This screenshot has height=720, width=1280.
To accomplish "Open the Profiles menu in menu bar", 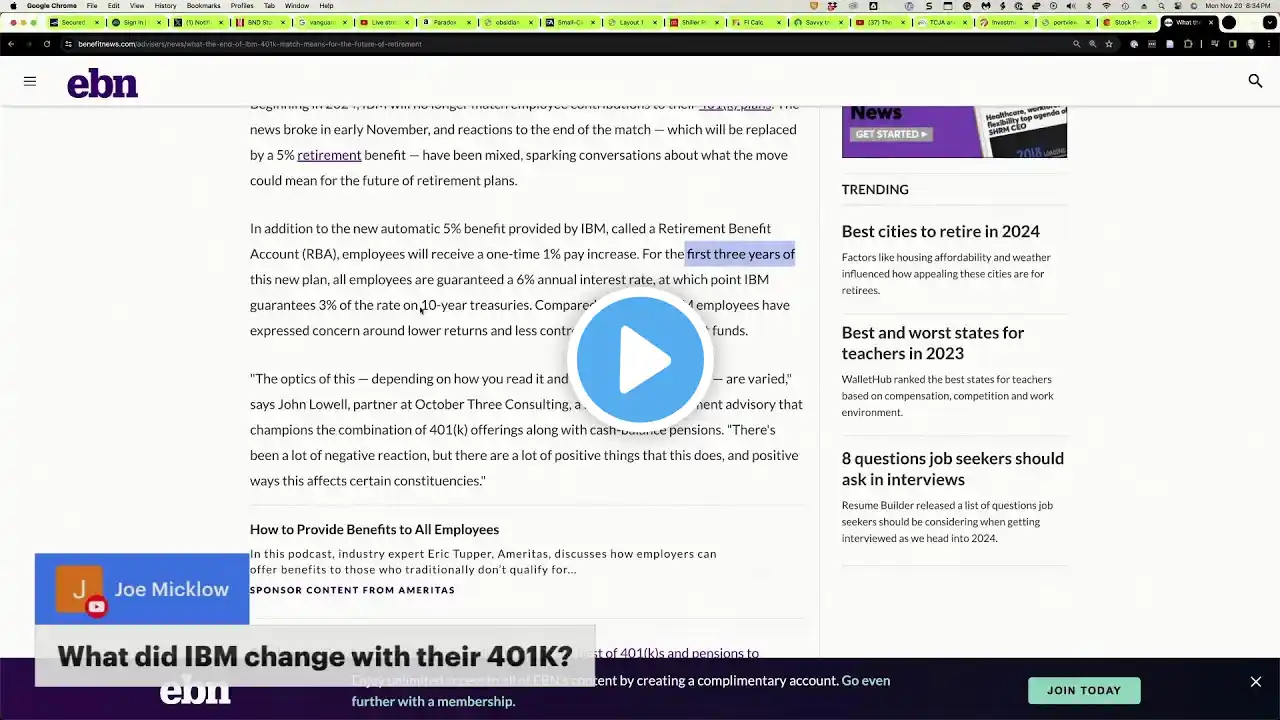I will point(242,6).
